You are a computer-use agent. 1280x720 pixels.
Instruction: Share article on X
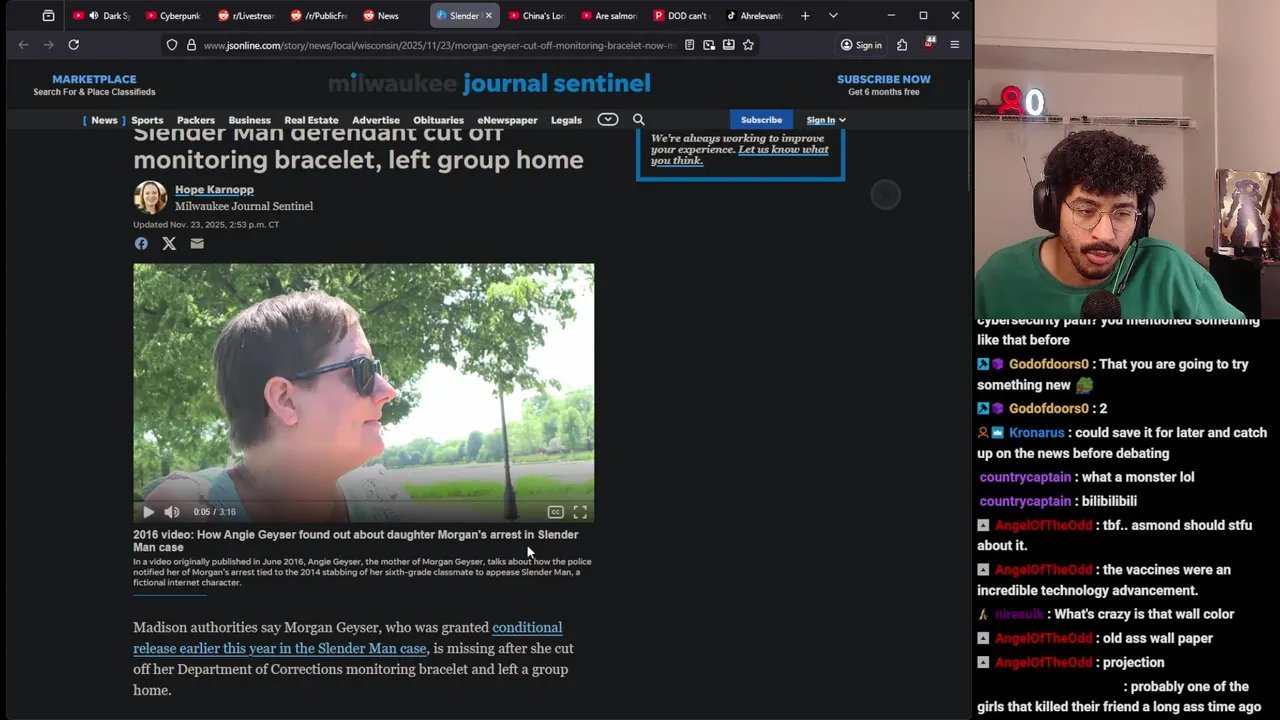click(x=169, y=243)
